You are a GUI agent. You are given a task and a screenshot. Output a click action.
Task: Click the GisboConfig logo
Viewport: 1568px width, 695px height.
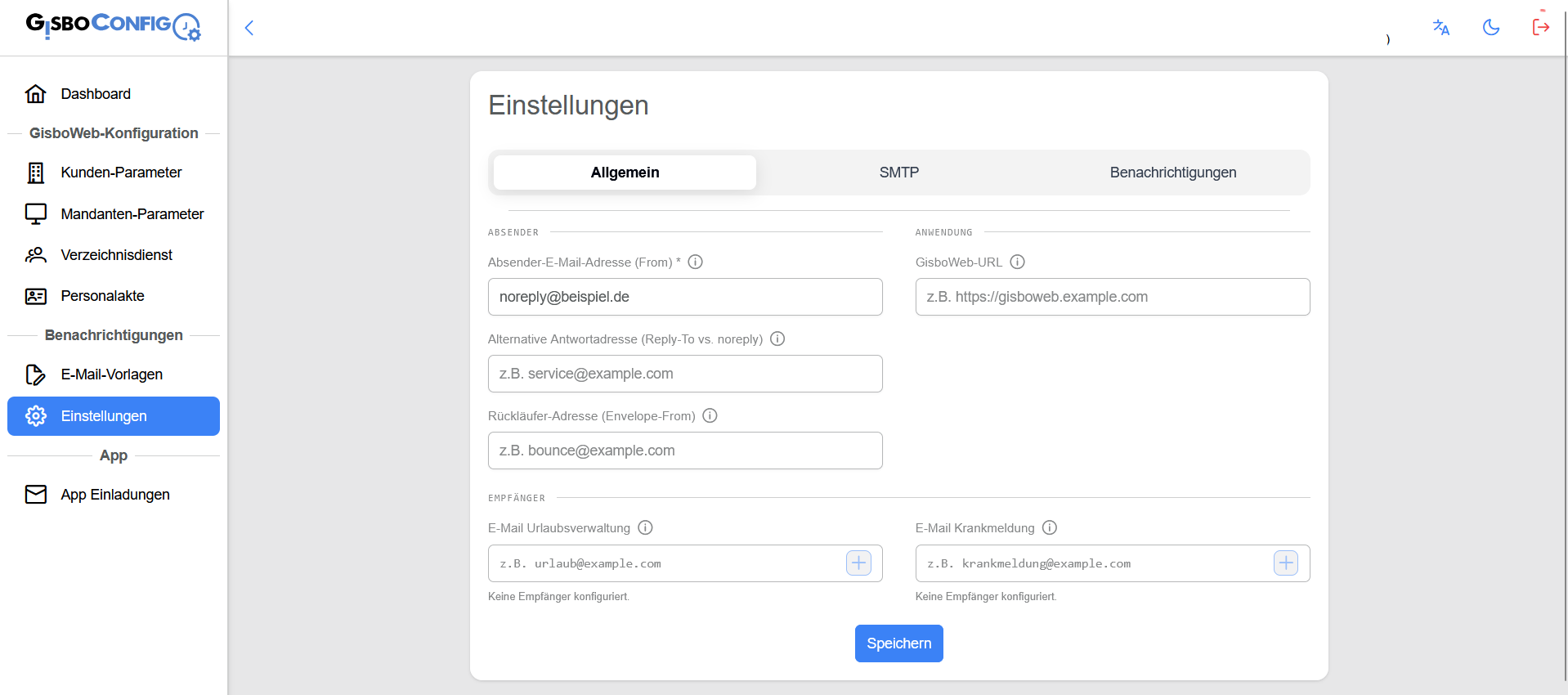[x=113, y=26]
